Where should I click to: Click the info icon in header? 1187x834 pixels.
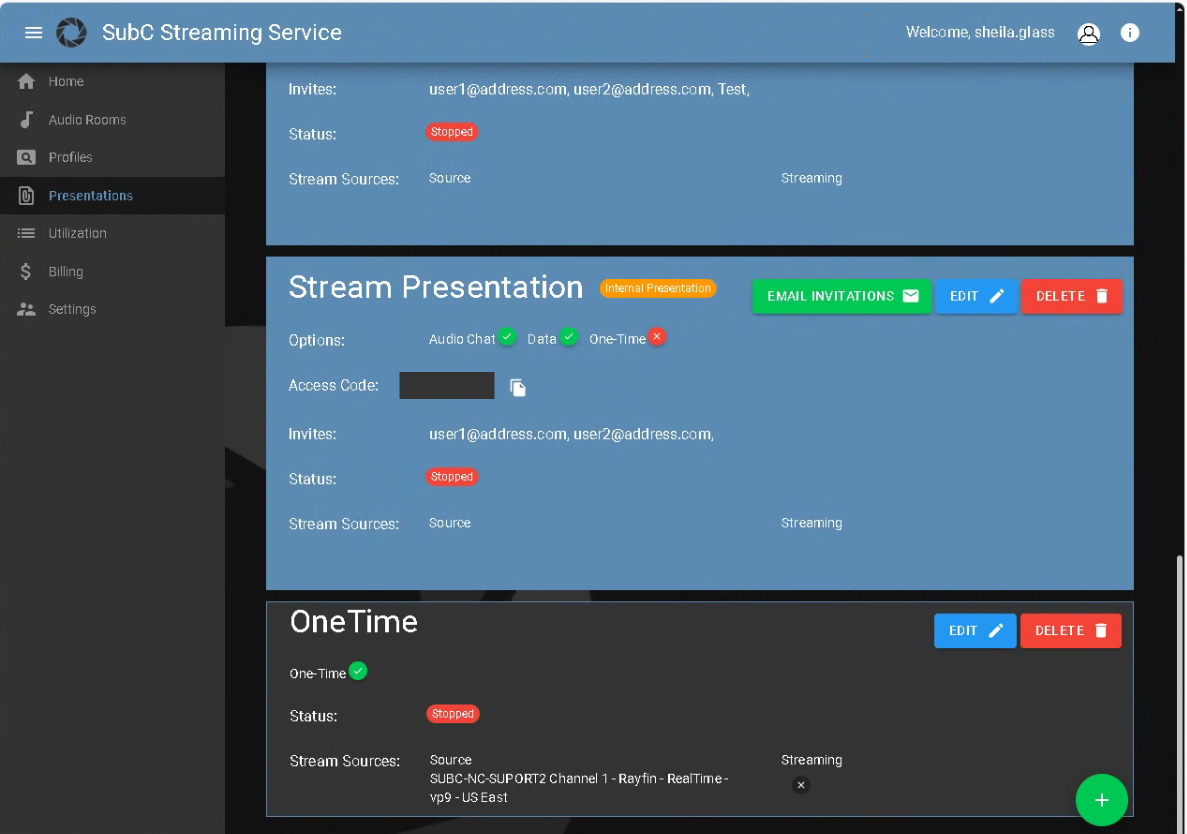point(1130,33)
